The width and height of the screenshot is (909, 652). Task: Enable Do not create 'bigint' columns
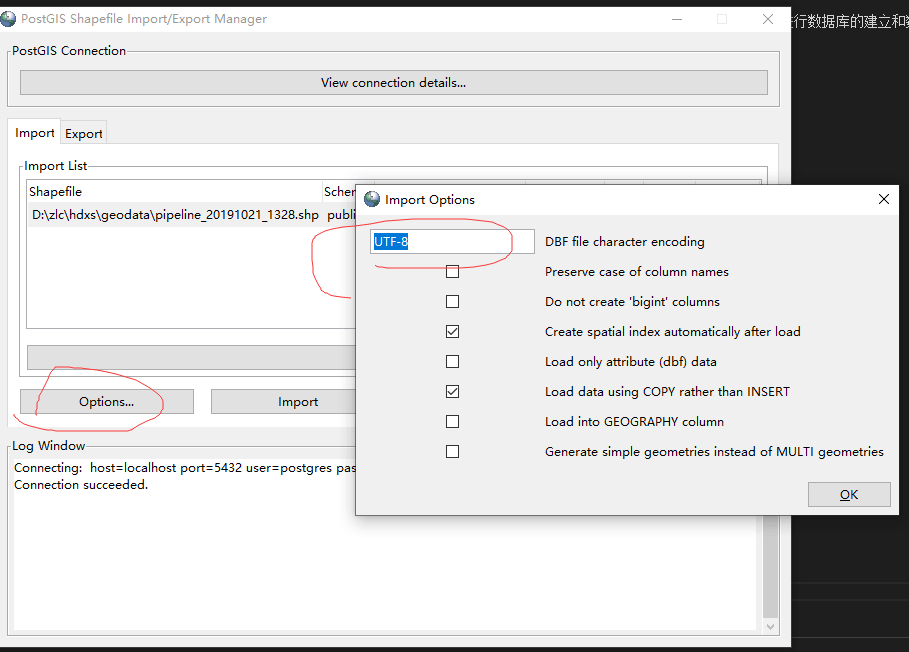[x=453, y=302]
